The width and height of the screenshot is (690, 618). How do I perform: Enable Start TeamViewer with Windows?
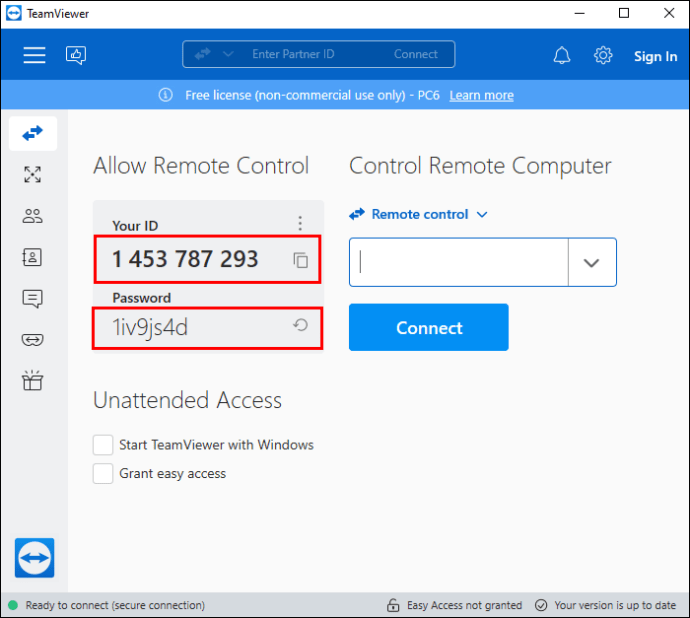click(103, 445)
